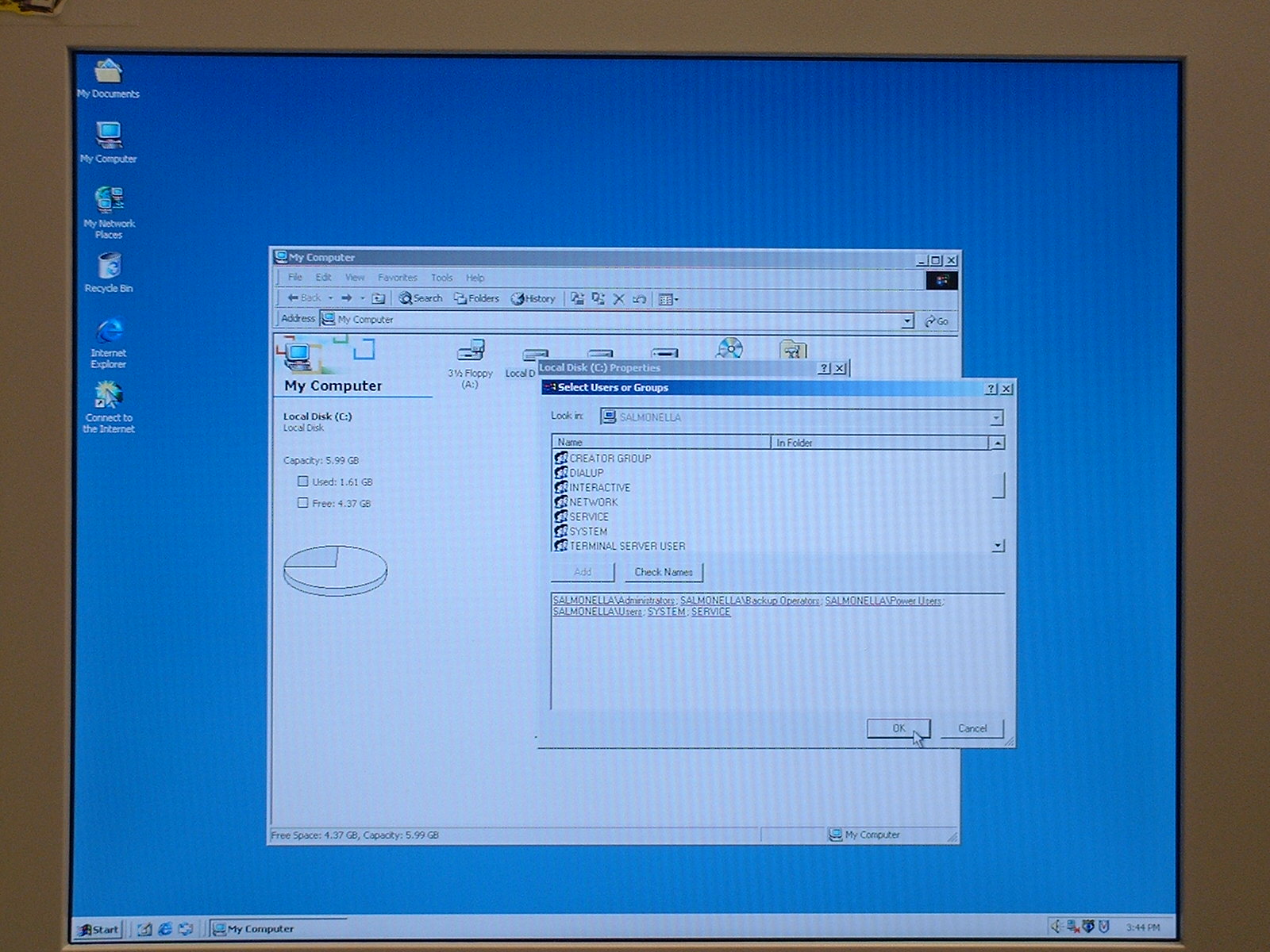The width and height of the screenshot is (1270, 952).
Task: Expand the Look in SALMONELLA dropdown
Action: click(996, 418)
